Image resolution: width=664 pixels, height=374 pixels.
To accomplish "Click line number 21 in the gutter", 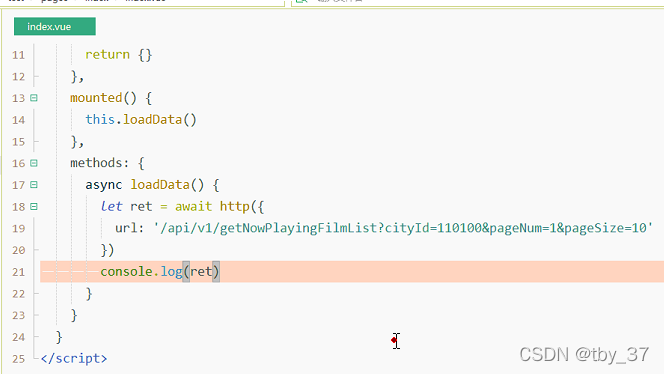I will point(18,272).
